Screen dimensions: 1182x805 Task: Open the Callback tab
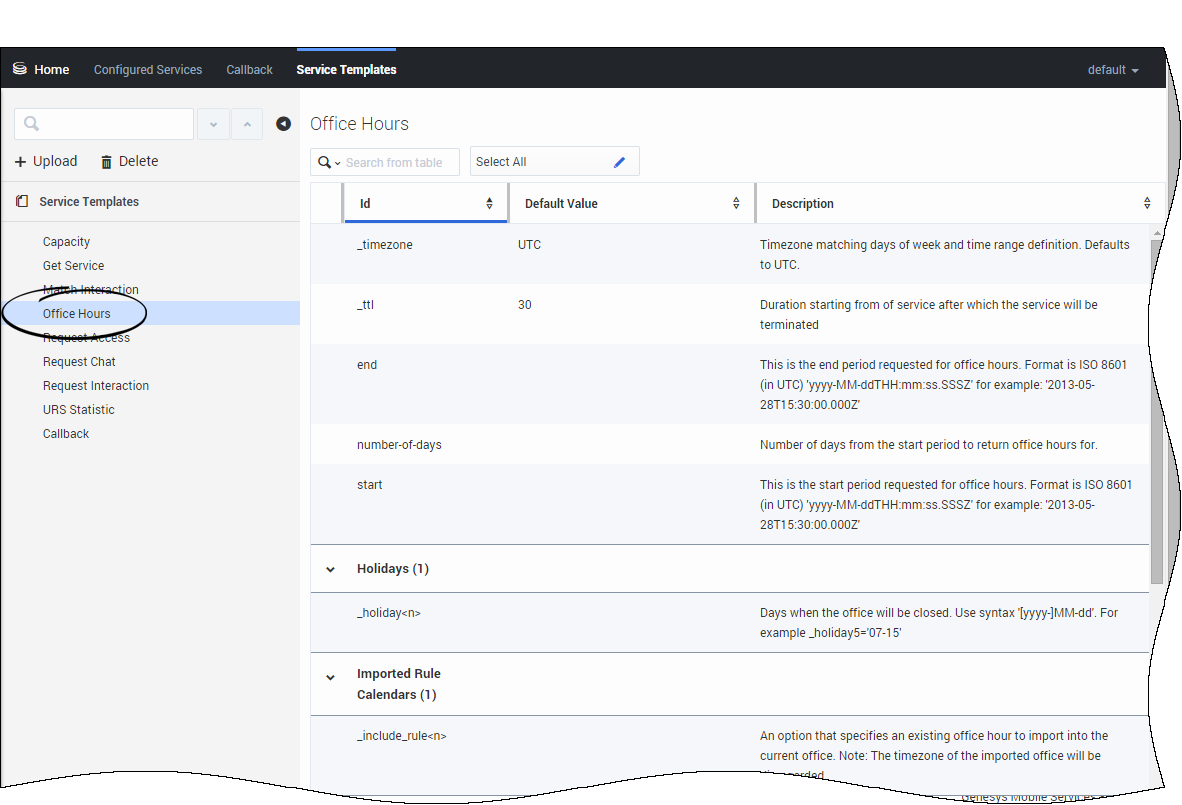tap(249, 70)
